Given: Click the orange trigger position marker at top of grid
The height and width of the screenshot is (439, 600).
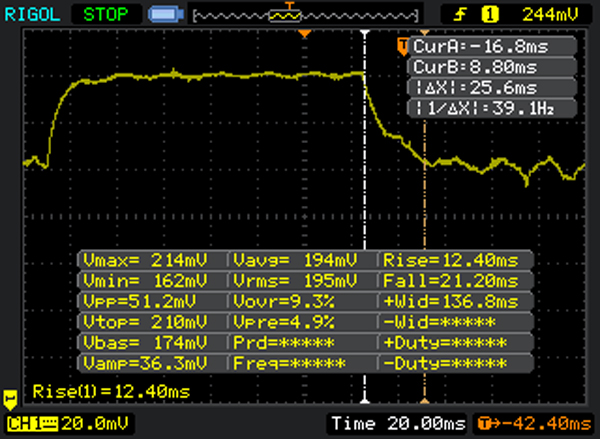Looking at the screenshot, I should click(305, 34).
